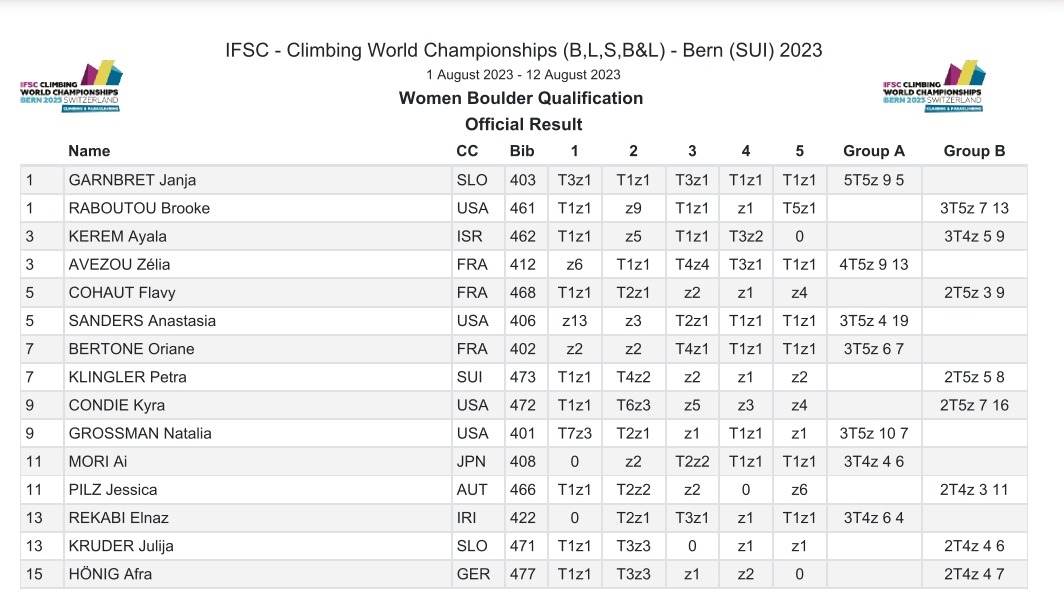Click on KEREM Ayala's name
This screenshot has height=594, width=1064.
(x=117, y=236)
